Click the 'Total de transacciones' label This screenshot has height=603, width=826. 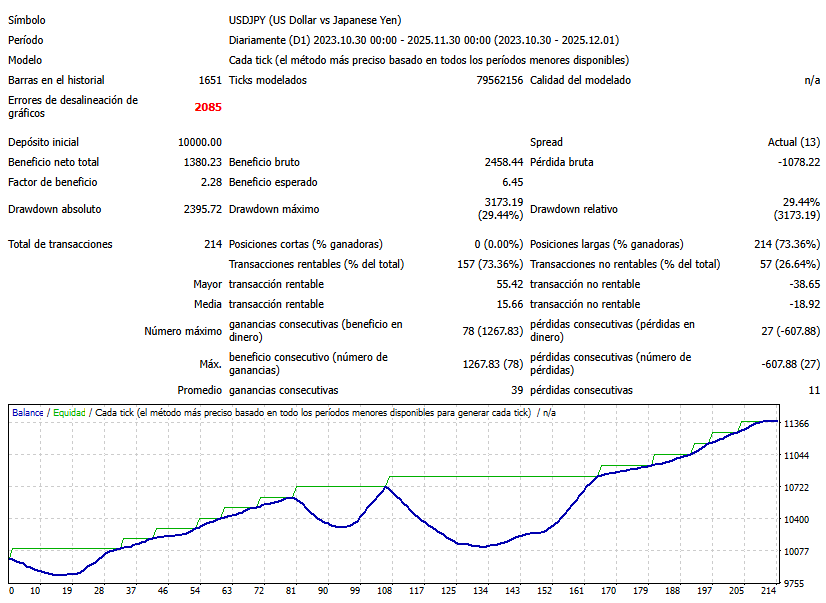click(x=60, y=244)
